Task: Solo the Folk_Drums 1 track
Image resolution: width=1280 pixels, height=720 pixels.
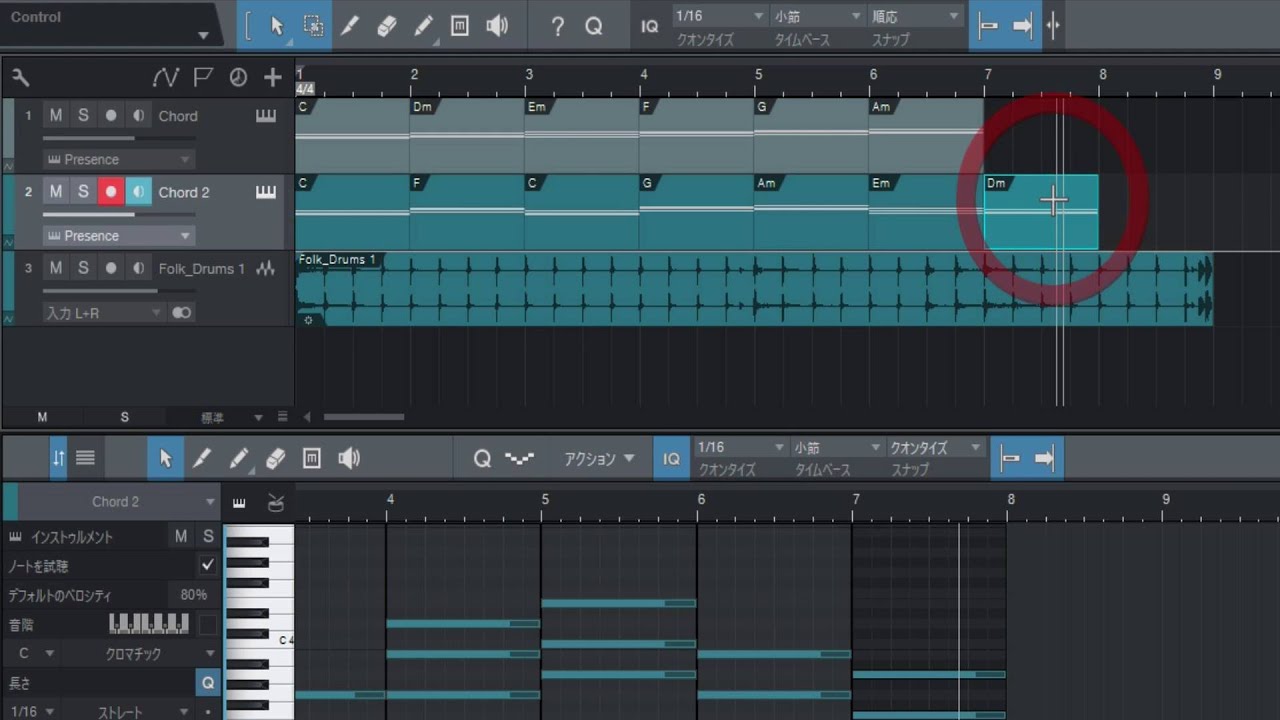Action: [83, 268]
